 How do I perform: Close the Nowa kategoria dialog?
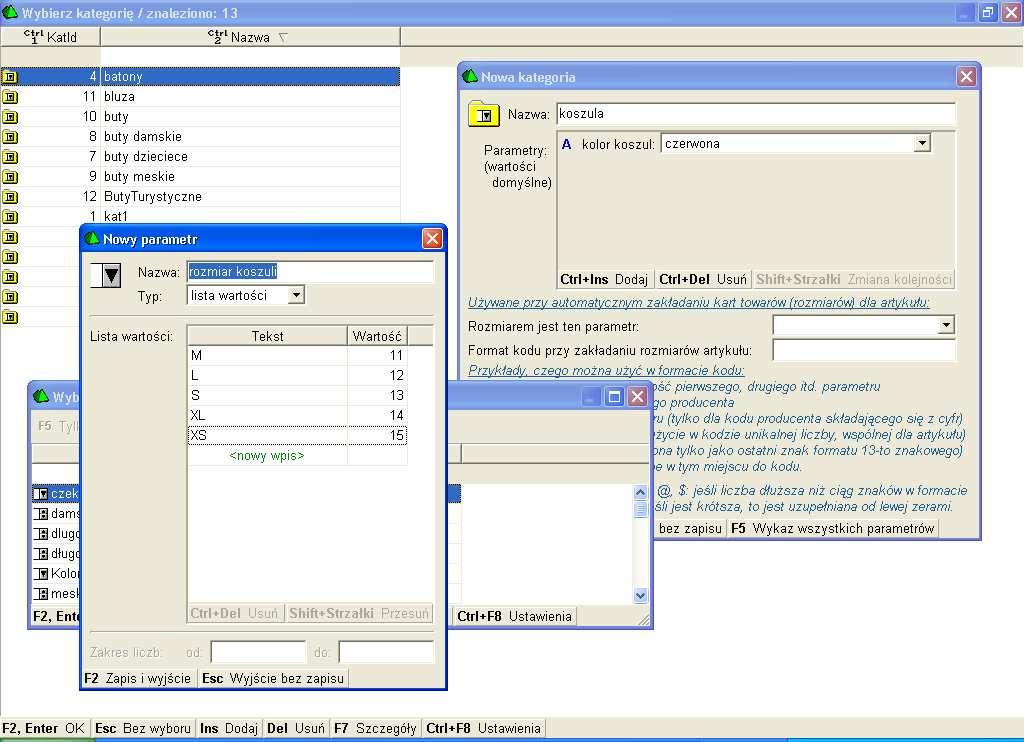click(967, 77)
